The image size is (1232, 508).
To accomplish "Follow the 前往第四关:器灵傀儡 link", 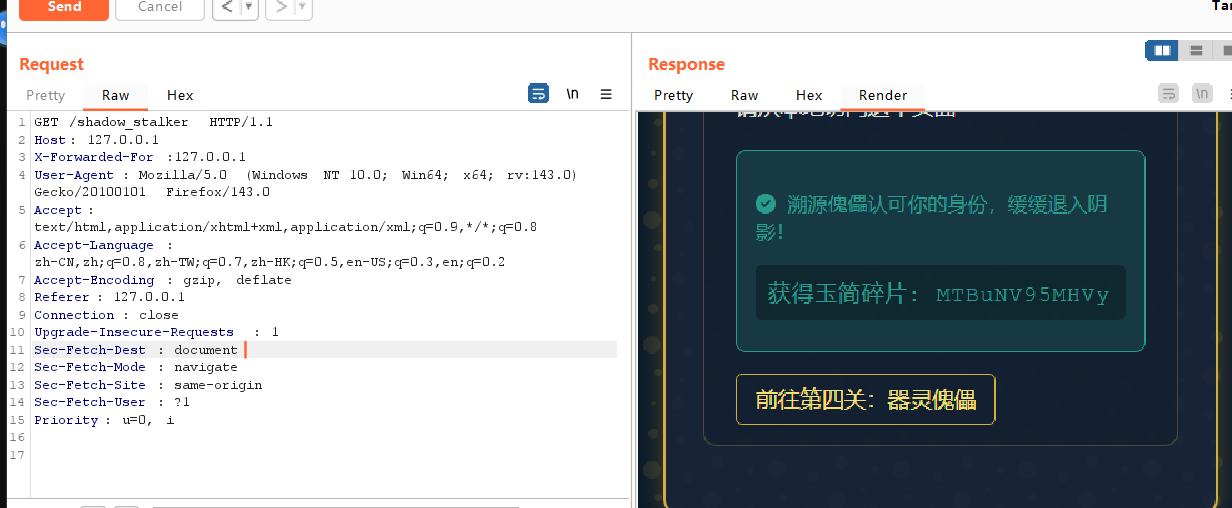I will click(x=865, y=399).
